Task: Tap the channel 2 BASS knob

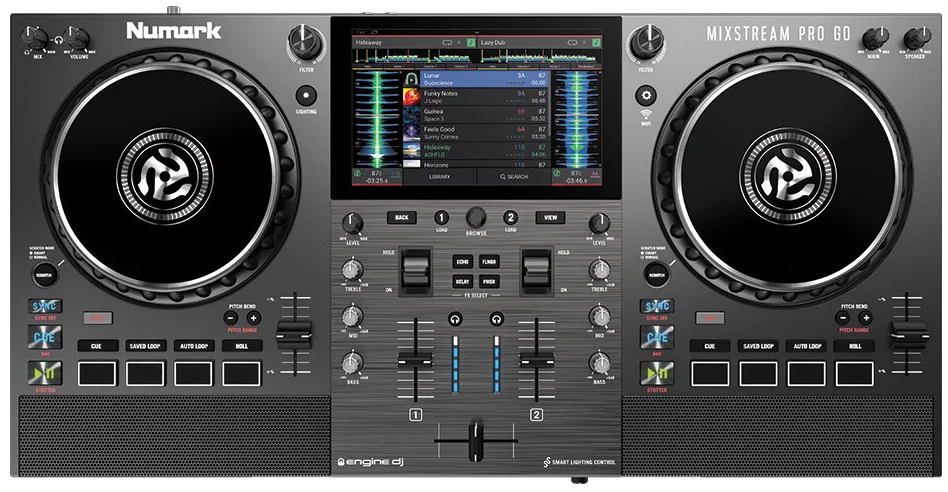Action: (599, 363)
